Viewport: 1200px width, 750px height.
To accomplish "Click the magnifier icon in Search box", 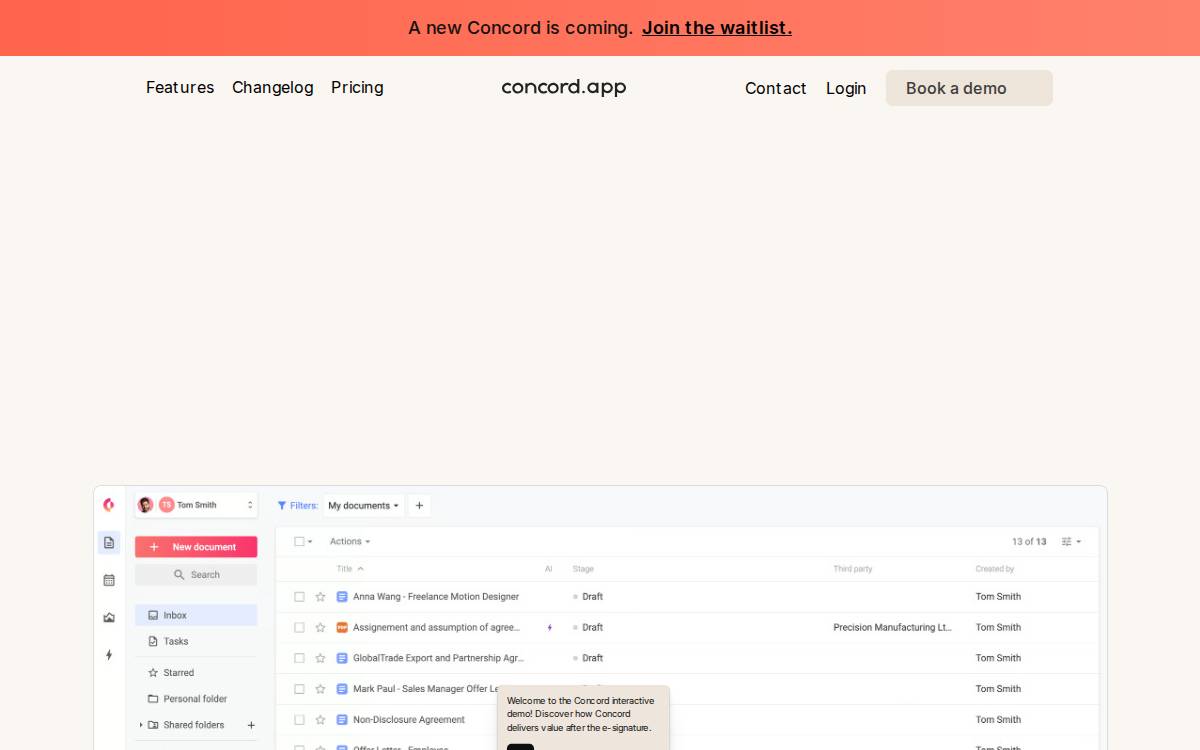I will [x=179, y=575].
